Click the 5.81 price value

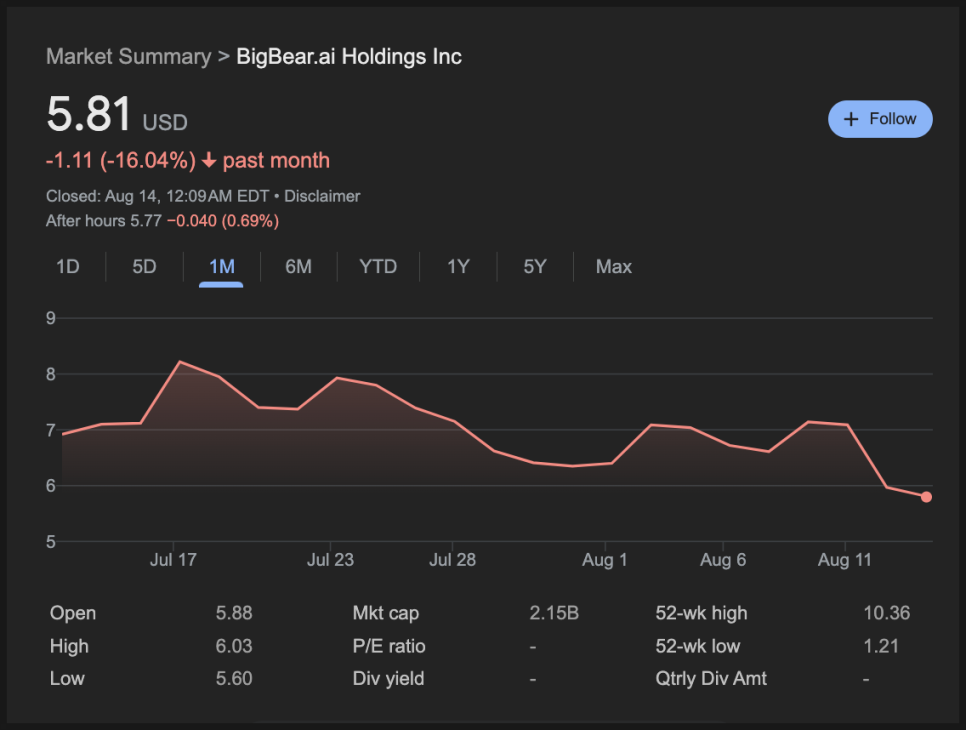coord(89,114)
